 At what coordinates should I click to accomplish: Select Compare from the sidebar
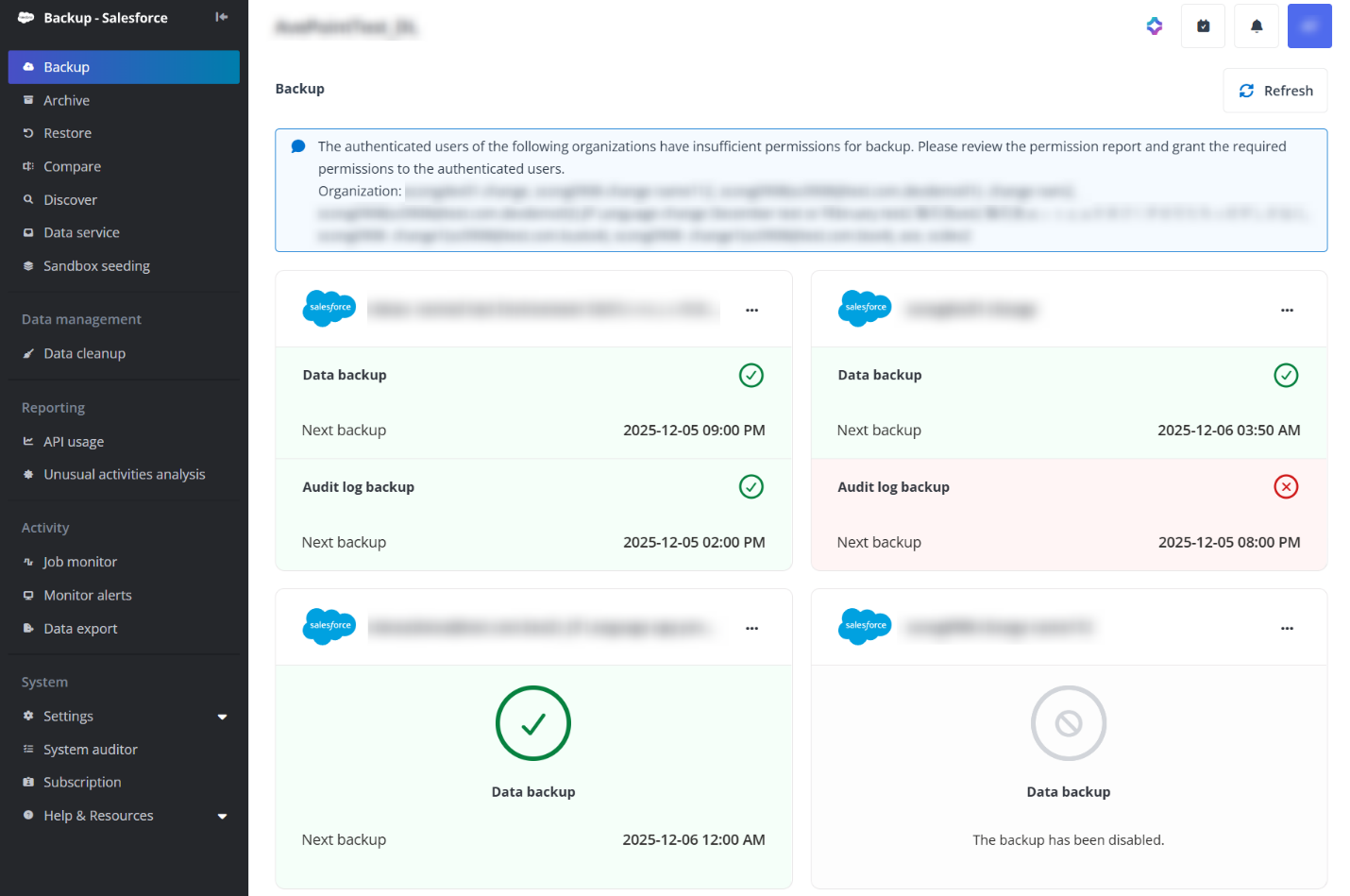[72, 166]
